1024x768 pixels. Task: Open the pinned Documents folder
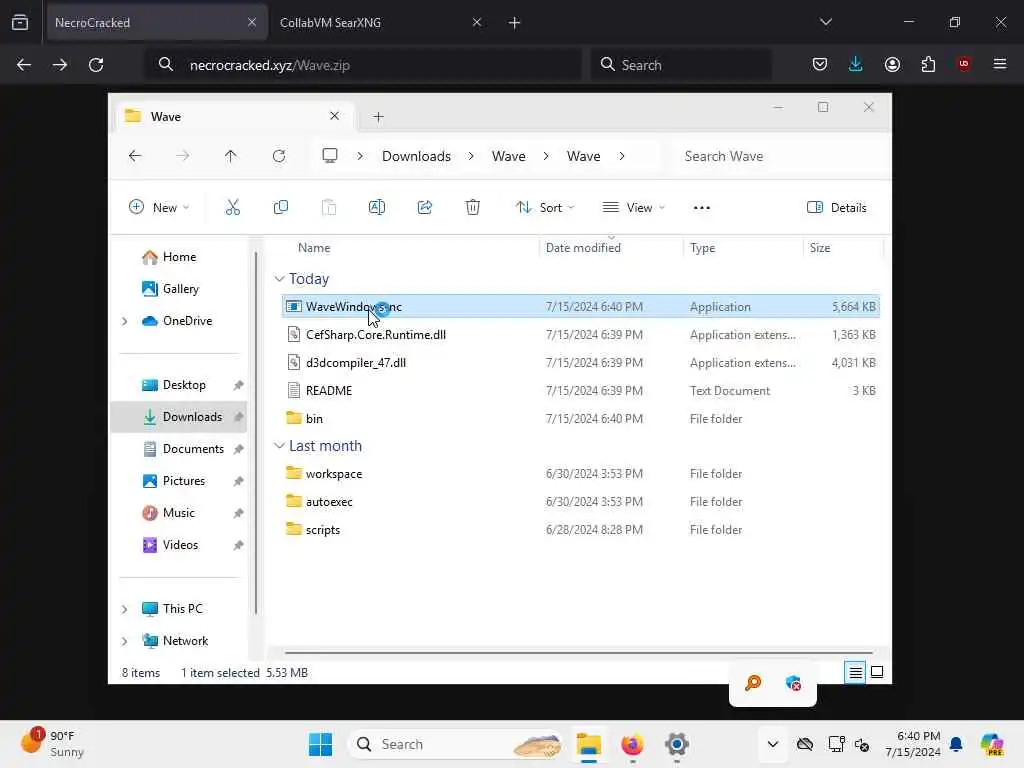[x=183, y=449]
